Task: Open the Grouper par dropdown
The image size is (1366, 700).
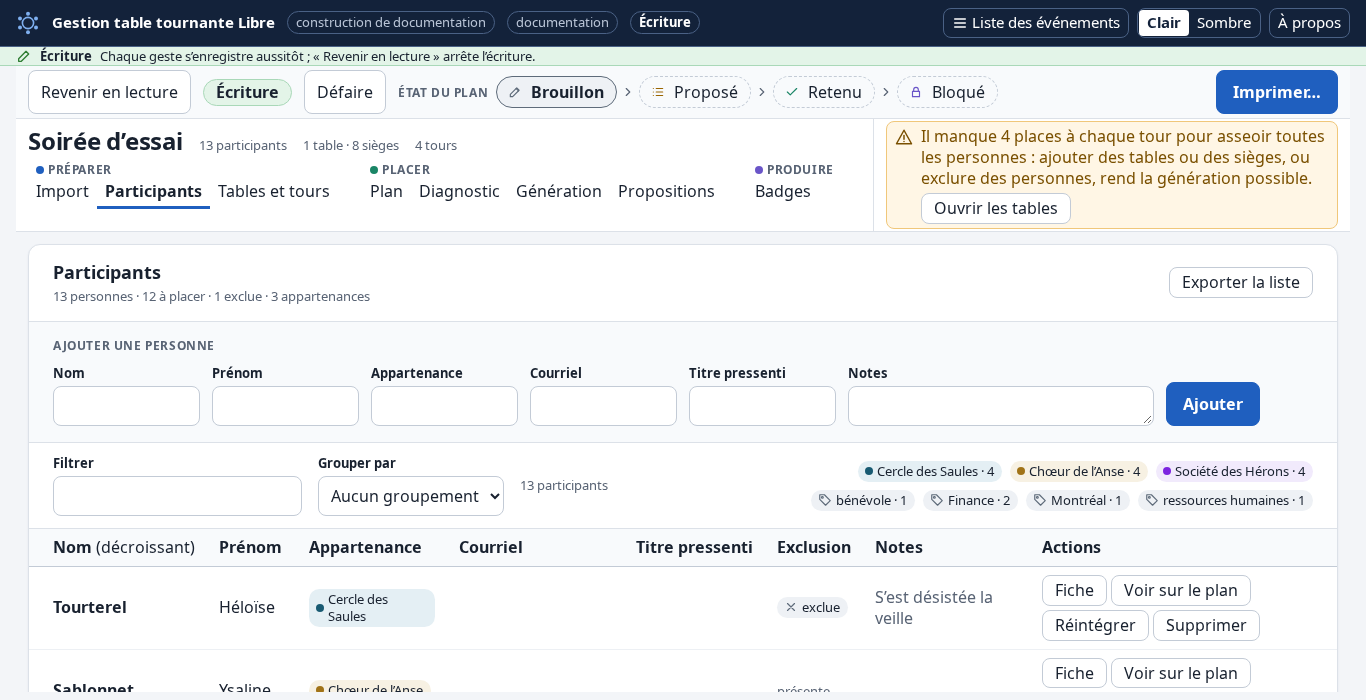Action: [411, 496]
